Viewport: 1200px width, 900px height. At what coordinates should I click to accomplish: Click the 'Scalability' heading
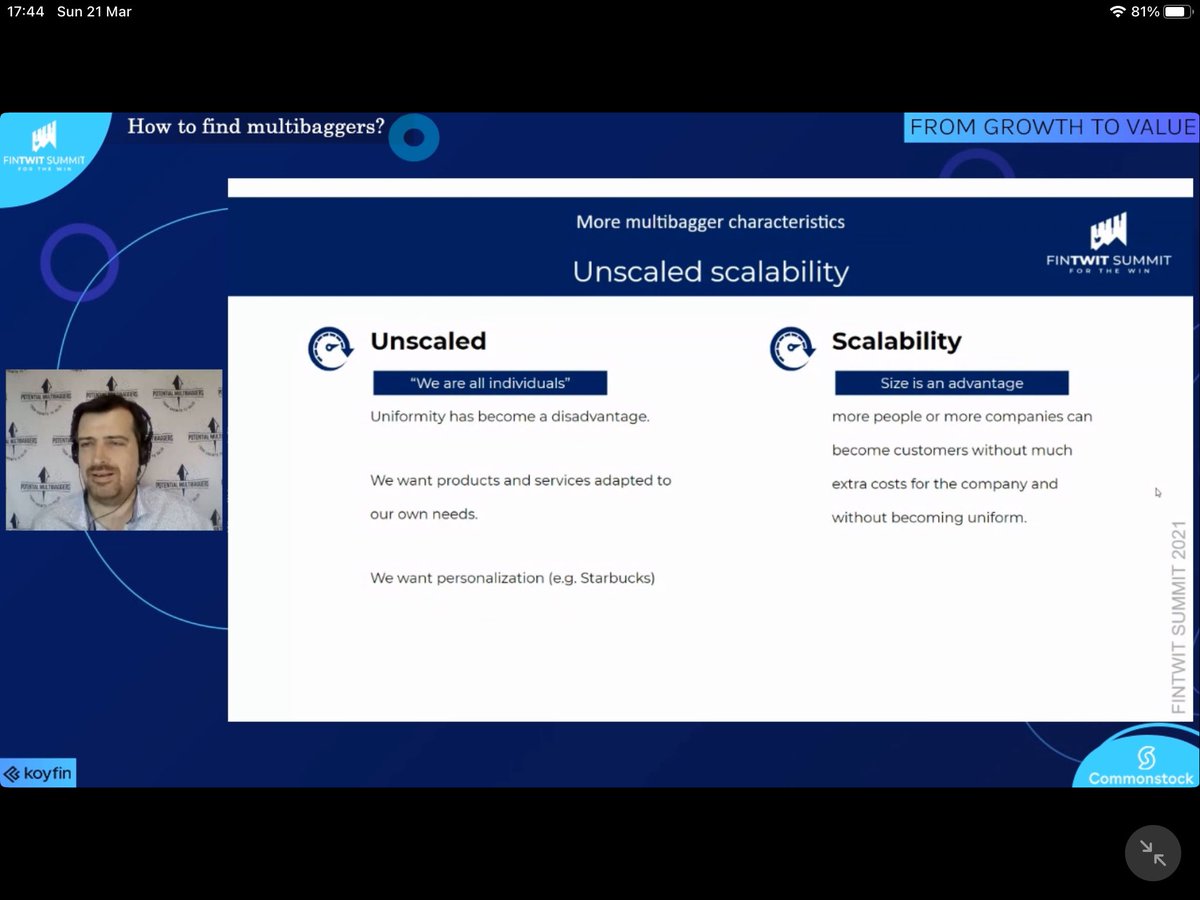pyautogui.click(x=896, y=341)
